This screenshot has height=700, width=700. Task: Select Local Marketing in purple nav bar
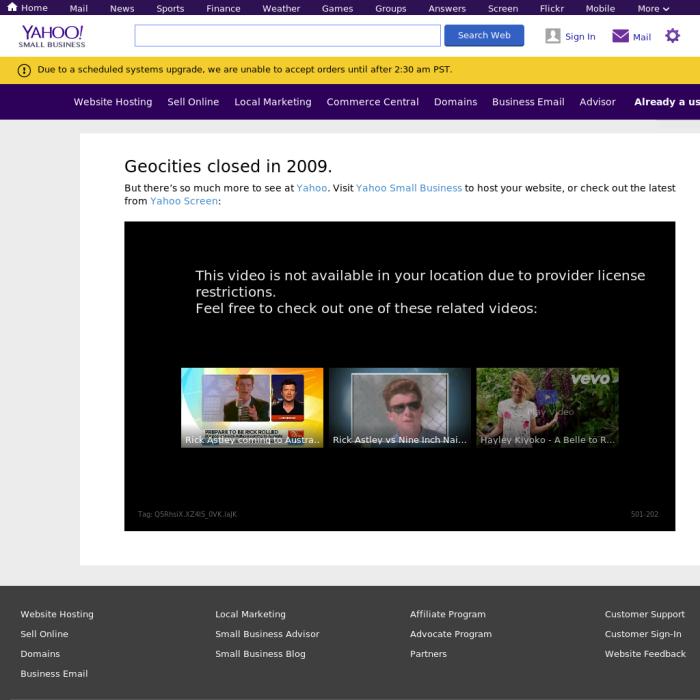click(x=273, y=102)
